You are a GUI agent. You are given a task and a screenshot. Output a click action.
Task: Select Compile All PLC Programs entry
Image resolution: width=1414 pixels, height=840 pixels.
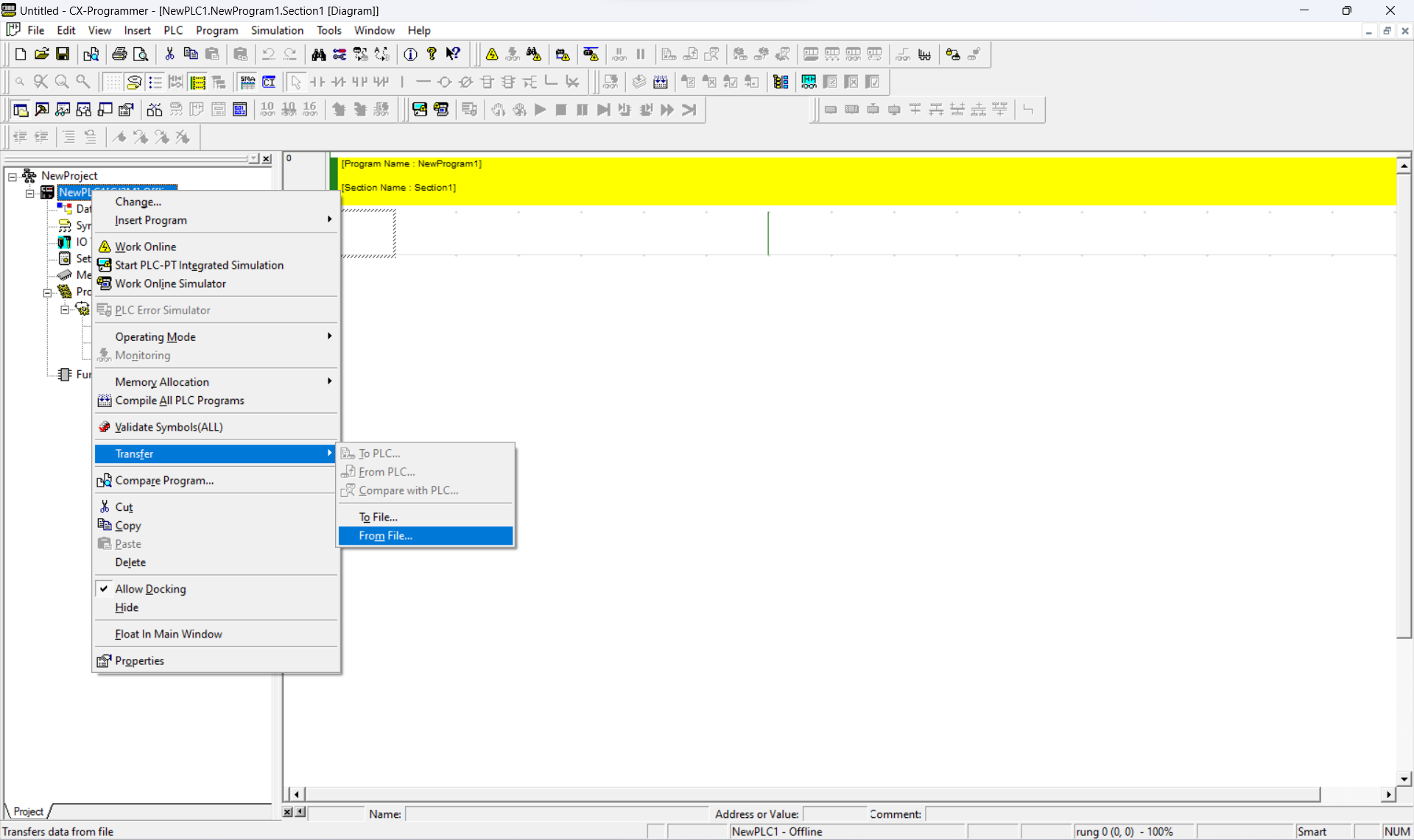click(x=179, y=400)
